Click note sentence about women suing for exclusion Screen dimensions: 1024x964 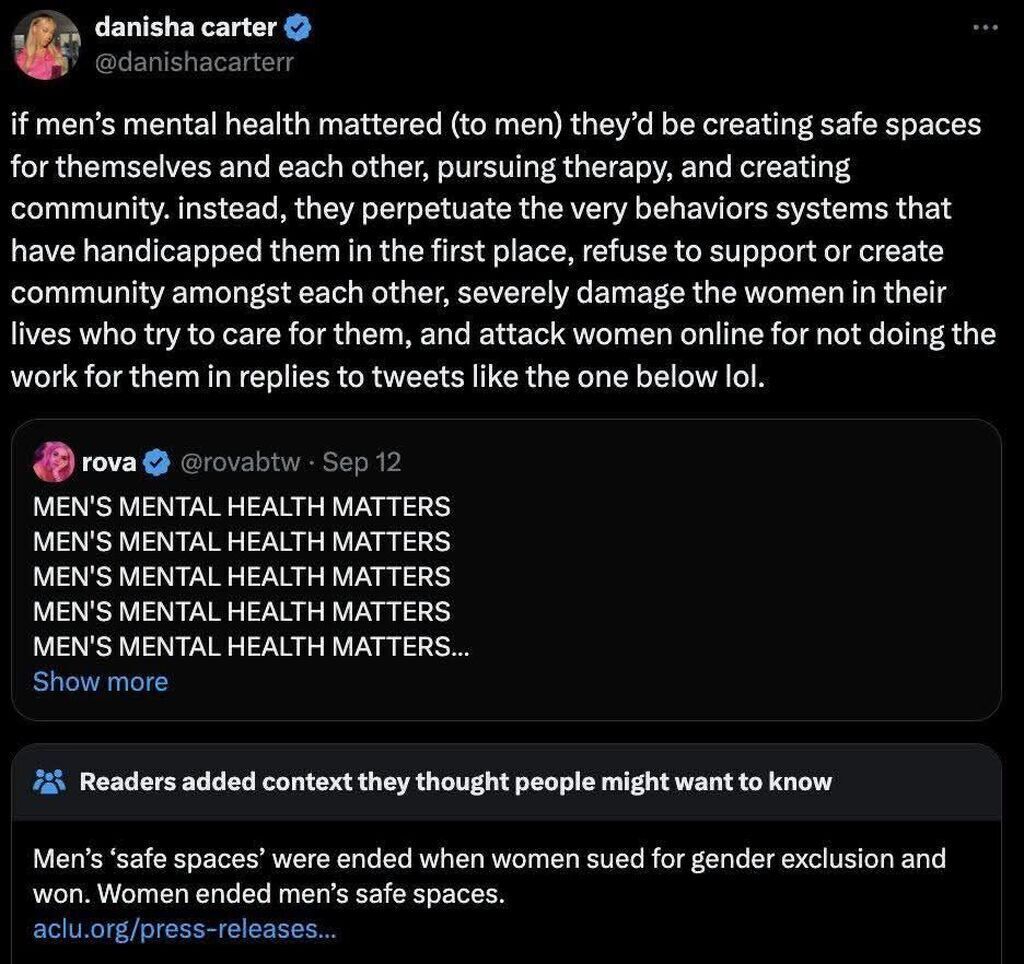pos(489,858)
